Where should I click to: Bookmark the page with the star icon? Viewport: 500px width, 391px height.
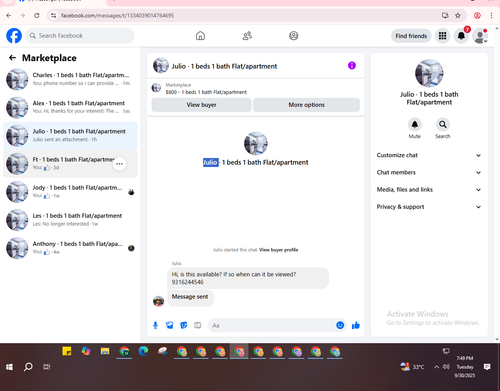pyautogui.click(x=458, y=15)
